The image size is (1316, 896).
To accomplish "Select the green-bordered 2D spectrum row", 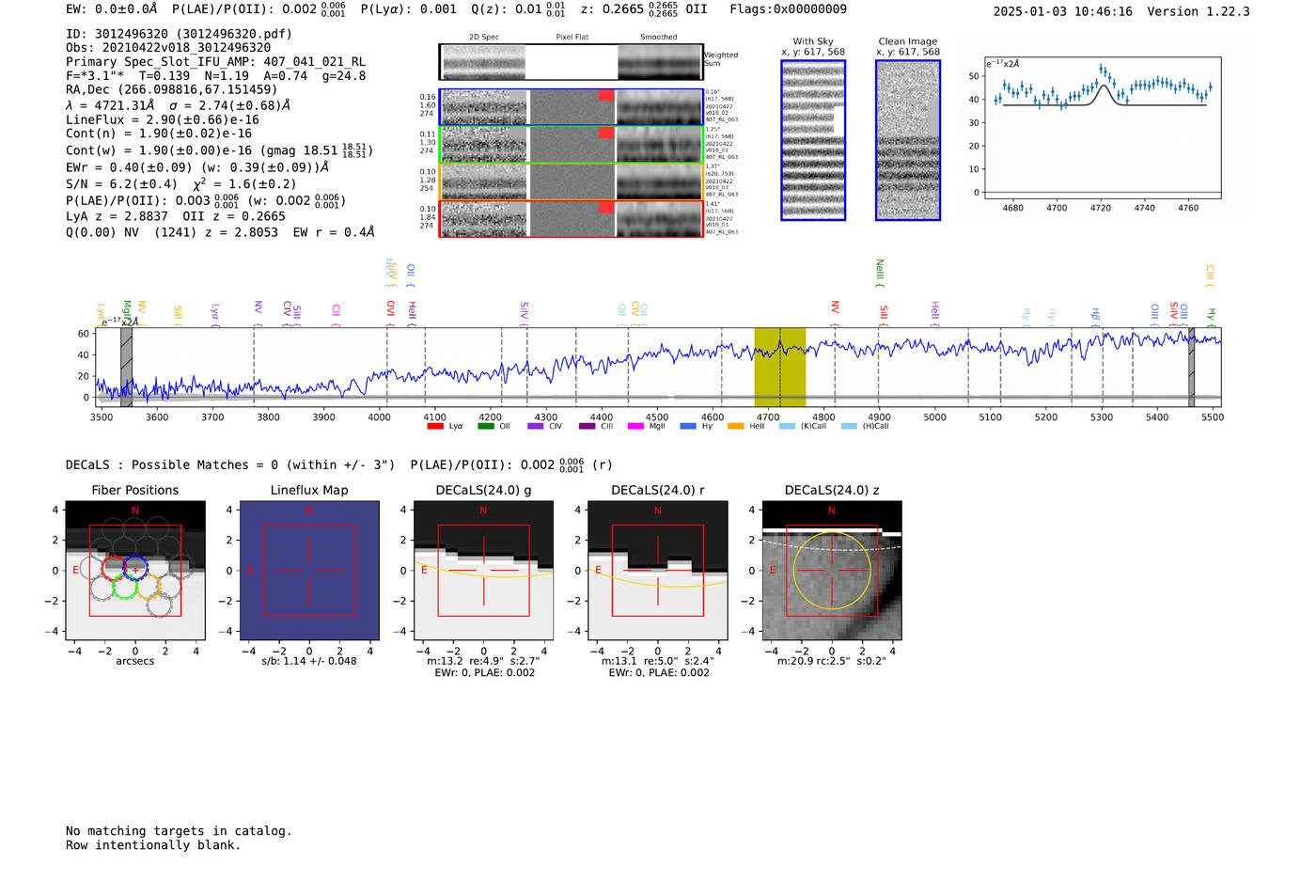I will 572,145.
